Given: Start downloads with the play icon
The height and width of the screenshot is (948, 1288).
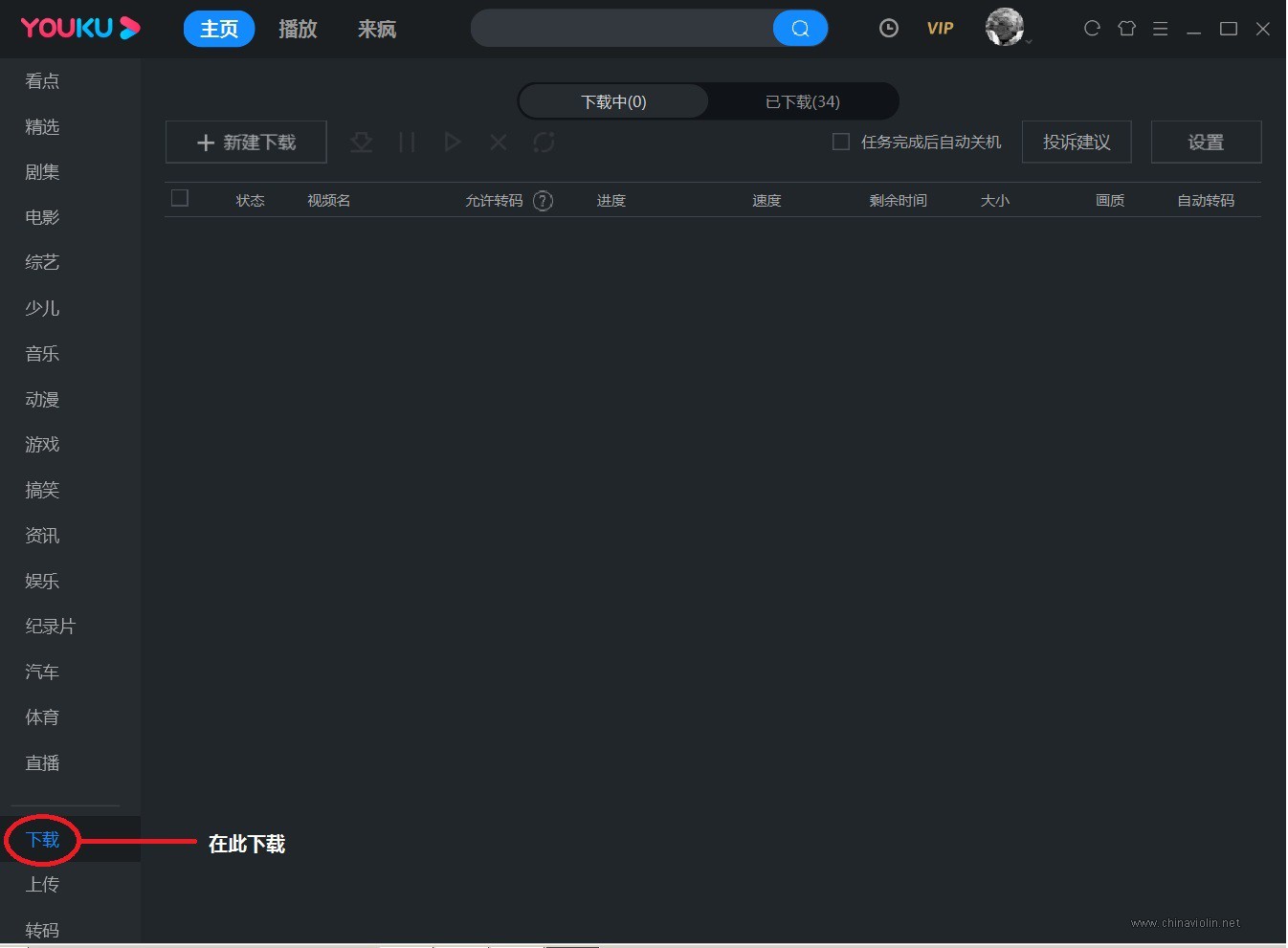Looking at the screenshot, I should (453, 143).
